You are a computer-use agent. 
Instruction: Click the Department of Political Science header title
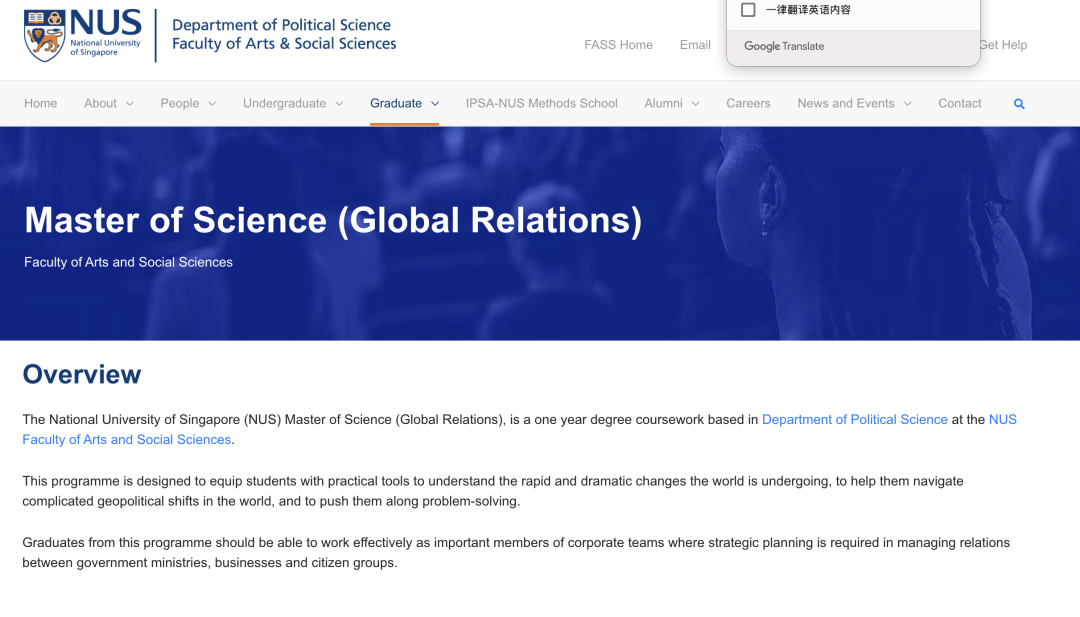click(281, 25)
